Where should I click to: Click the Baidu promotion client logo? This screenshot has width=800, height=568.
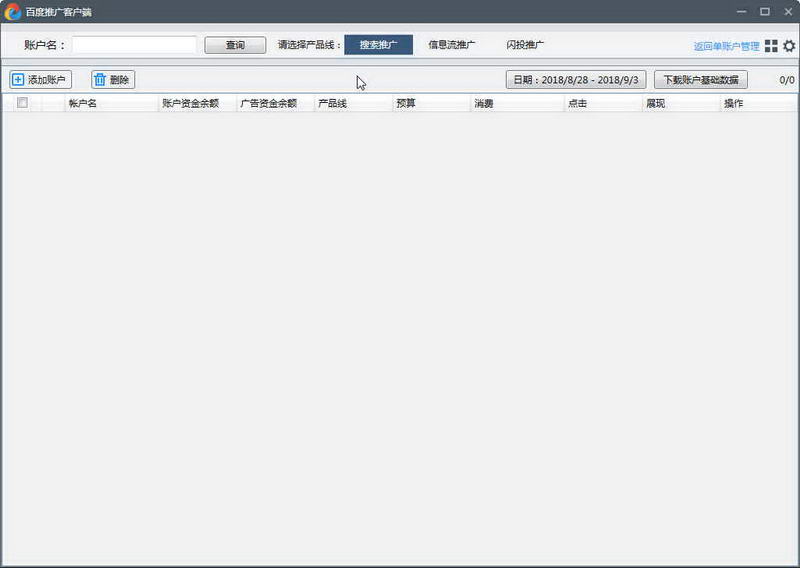coord(13,11)
